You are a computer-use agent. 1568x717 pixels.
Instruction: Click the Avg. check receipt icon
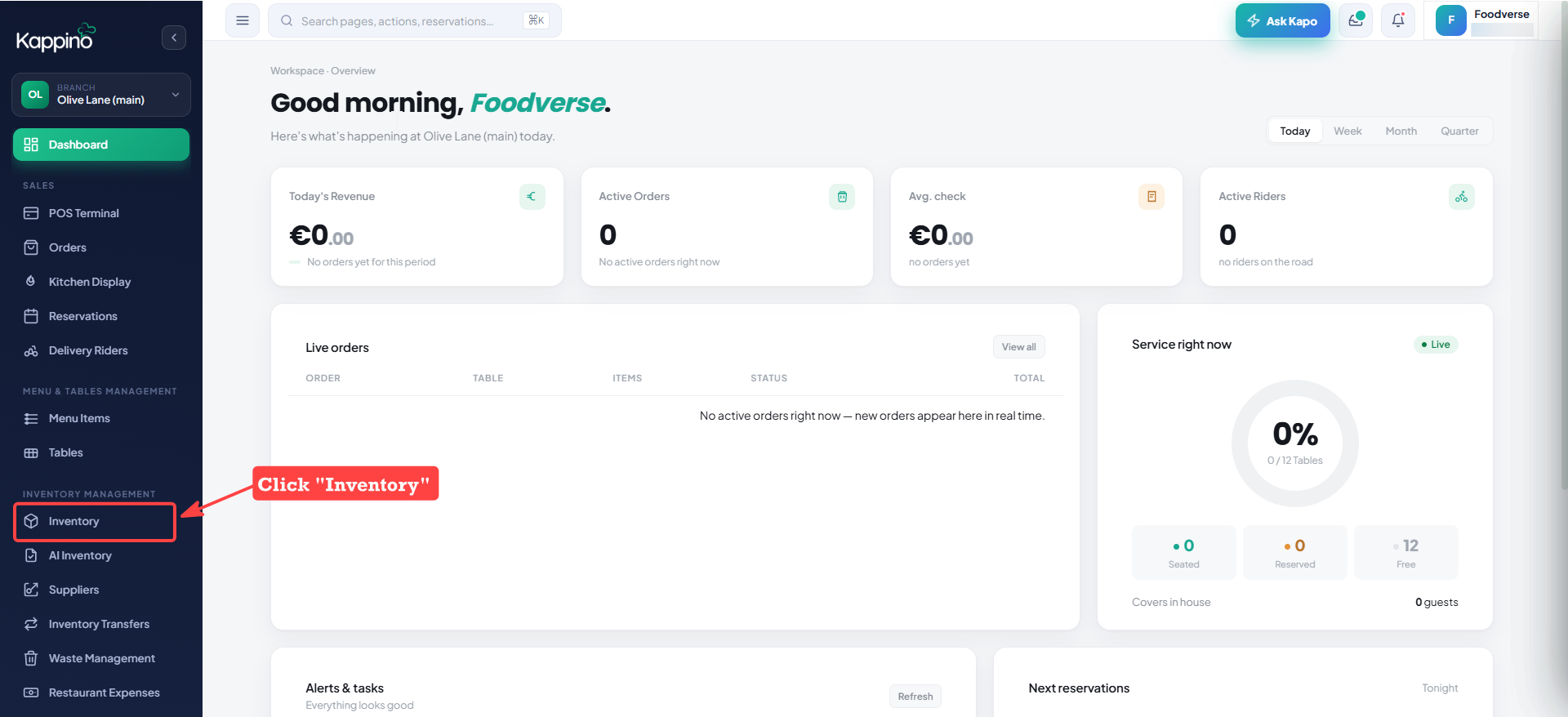(1151, 197)
